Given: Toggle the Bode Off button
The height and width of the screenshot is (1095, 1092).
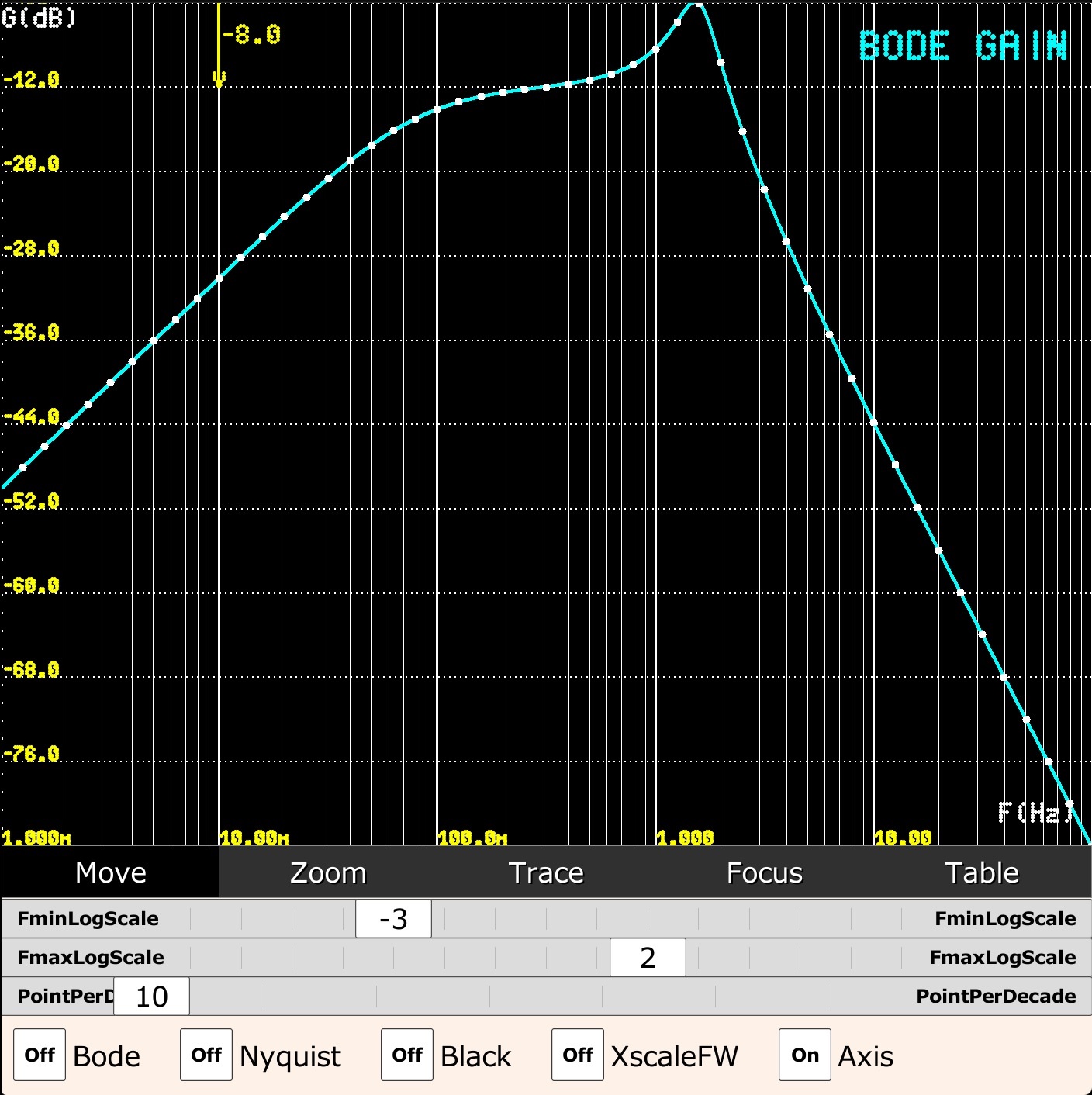Looking at the screenshot, I should click(x=40, y=1055).
